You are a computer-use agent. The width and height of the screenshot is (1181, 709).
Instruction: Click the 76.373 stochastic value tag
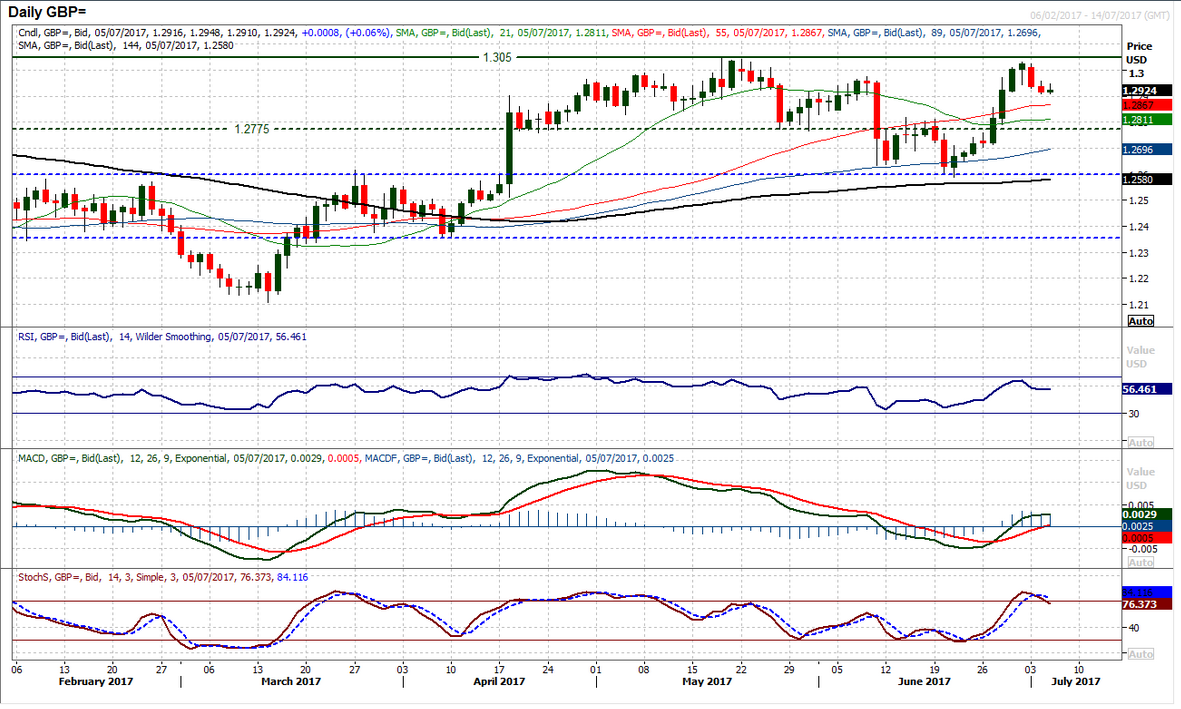point(1140,604)
